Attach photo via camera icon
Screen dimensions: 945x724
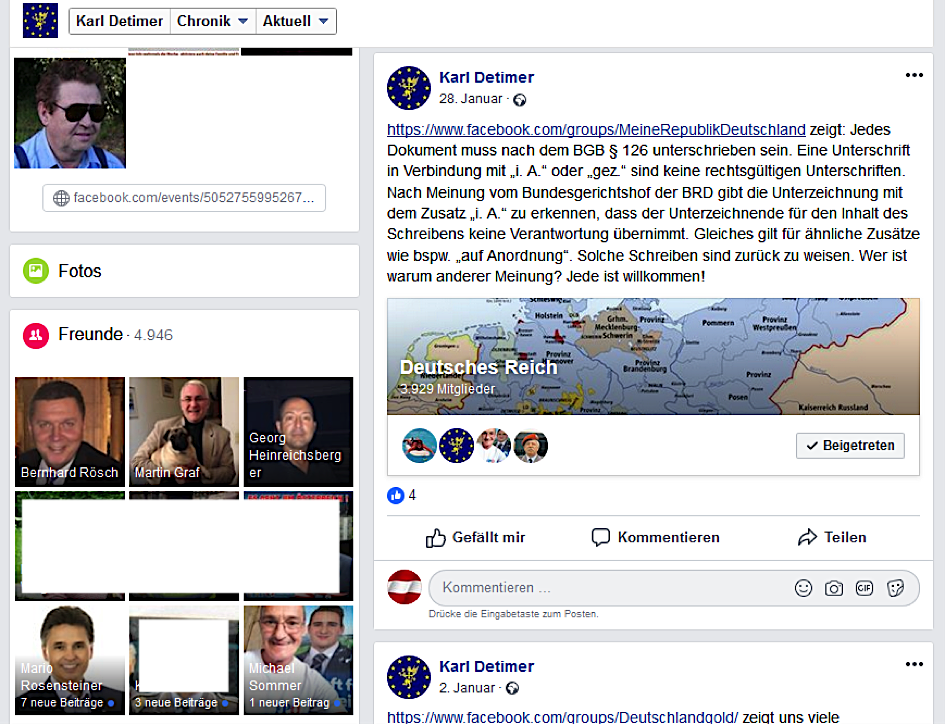834,588
